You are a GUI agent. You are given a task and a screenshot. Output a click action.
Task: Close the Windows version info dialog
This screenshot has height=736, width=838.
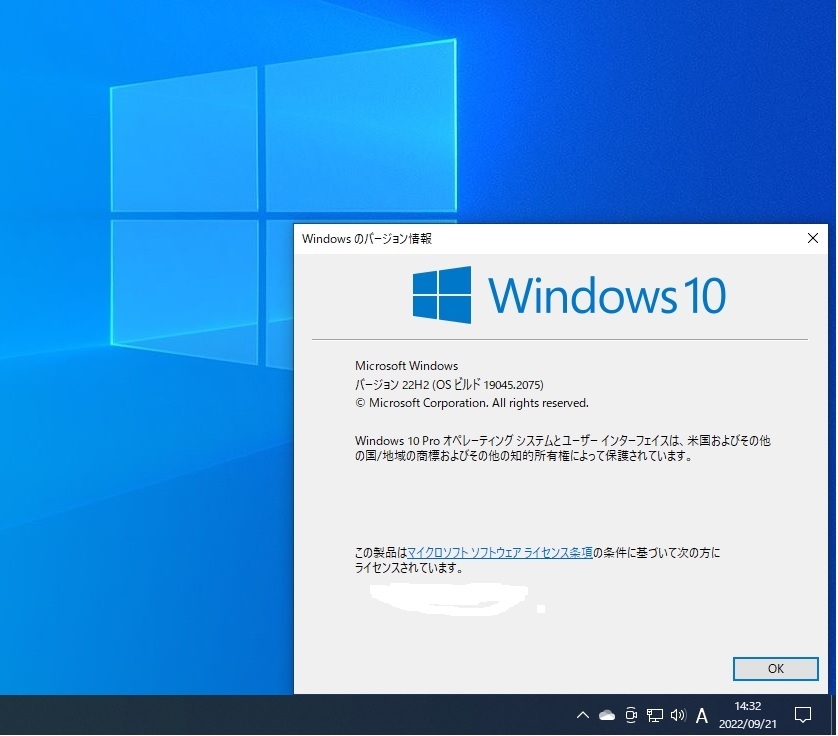pyautogui.click(x=812, y=238)
